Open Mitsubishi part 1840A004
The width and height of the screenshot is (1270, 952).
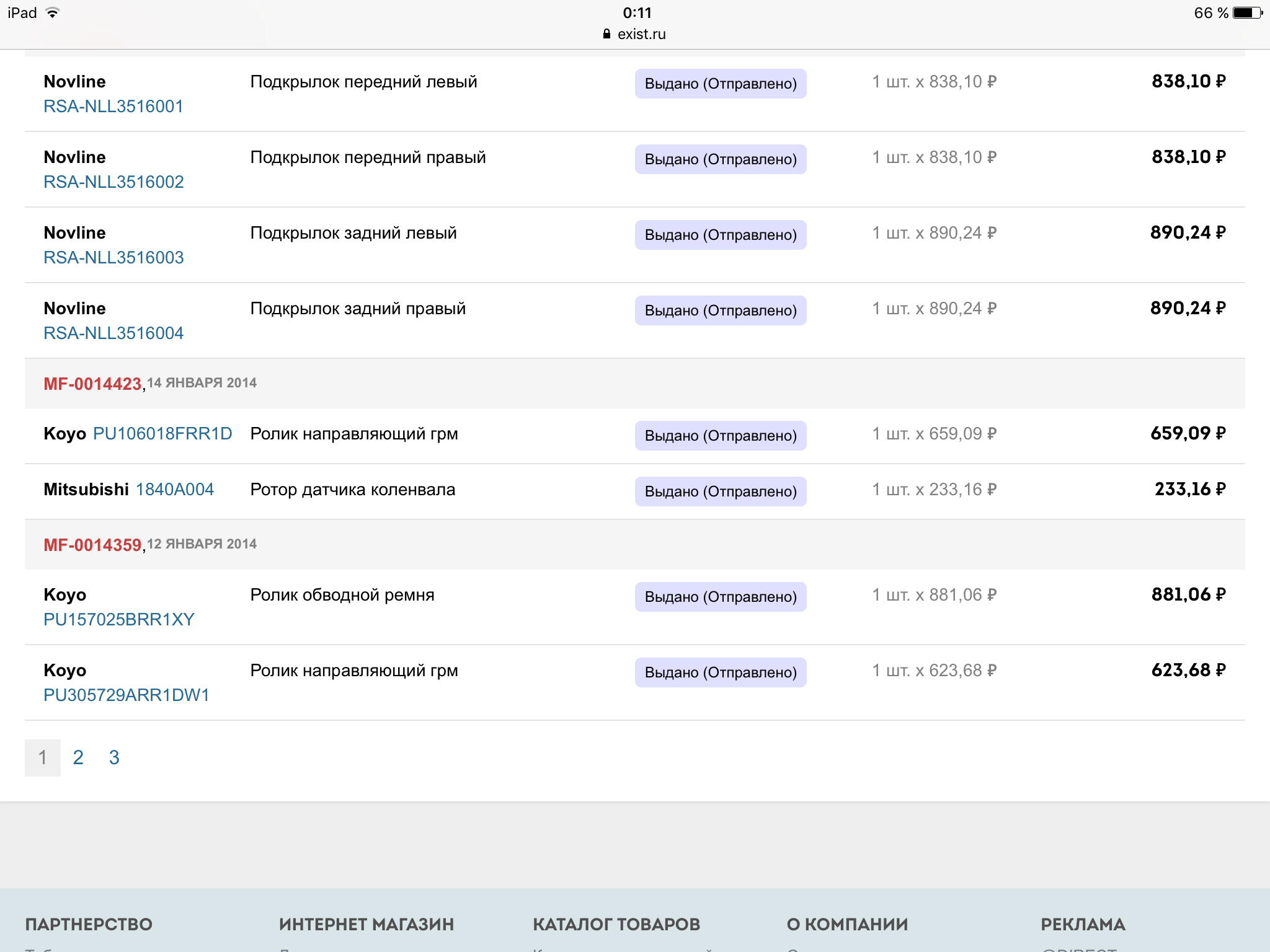click(x=175, y=490)
